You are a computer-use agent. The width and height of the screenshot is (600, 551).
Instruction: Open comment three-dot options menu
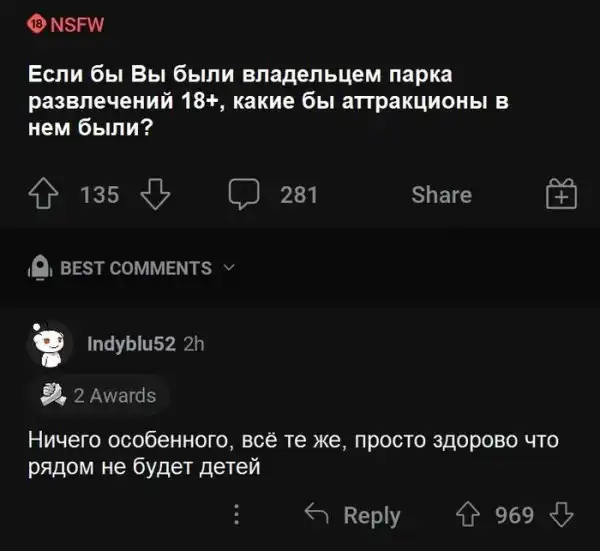(x=237, y=515)
